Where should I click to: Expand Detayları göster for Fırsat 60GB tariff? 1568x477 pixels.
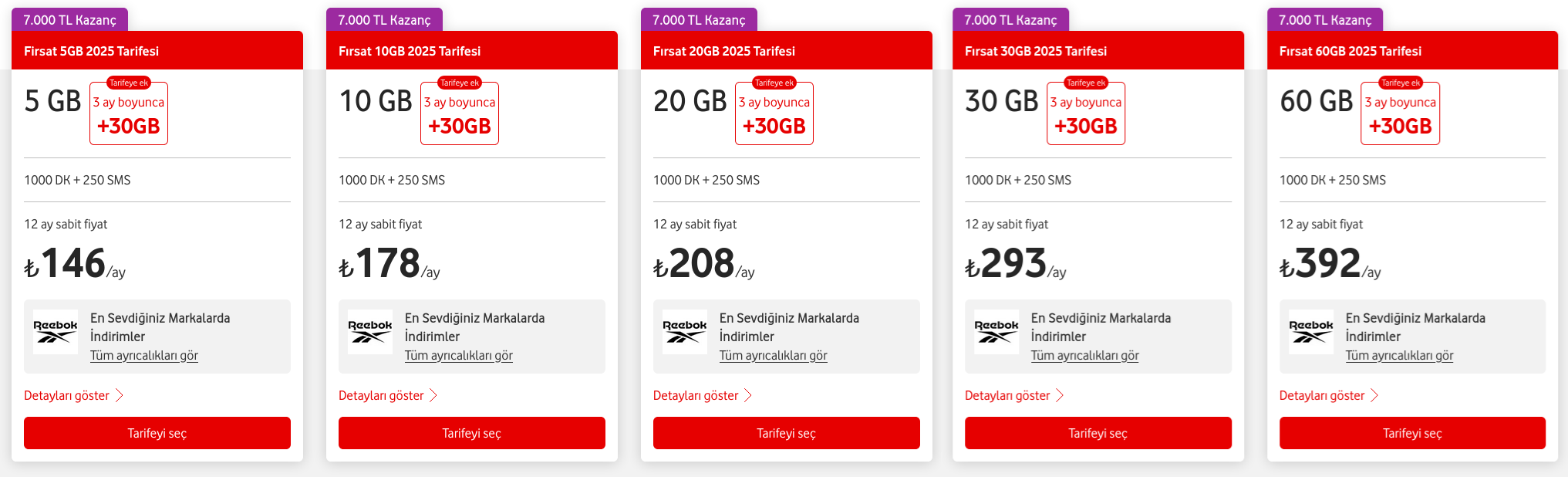pyautogui.click(x=1330, y=395)
